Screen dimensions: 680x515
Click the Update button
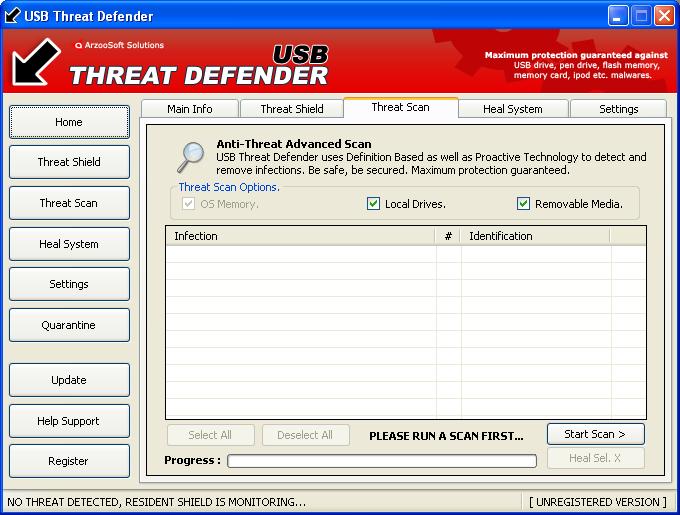69,380
